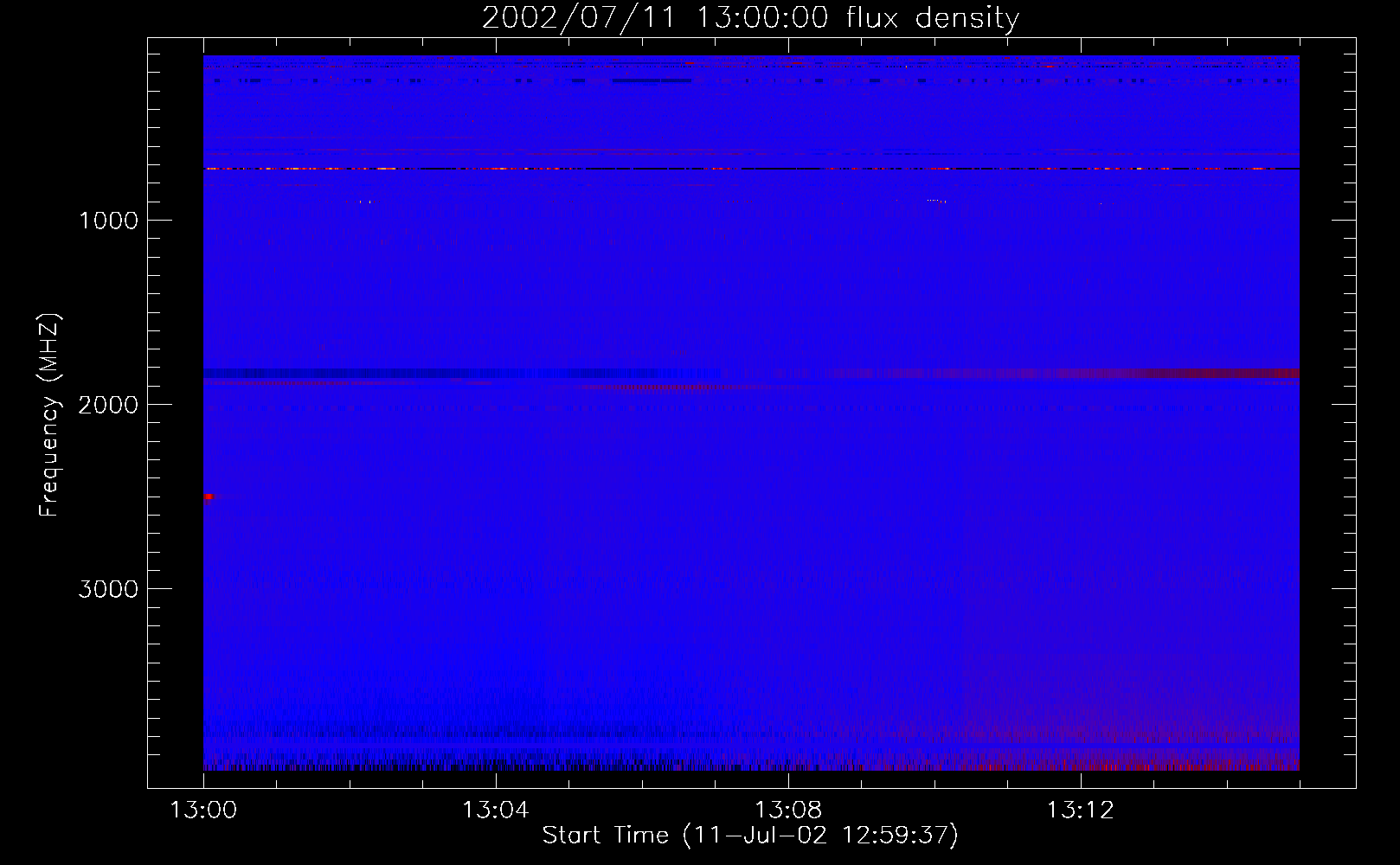Select the 'Start Time (11-Jul-02 12:59:37)' axis label
The image size is (1400, 865).
pyautogui.click(x=750, y=836)
